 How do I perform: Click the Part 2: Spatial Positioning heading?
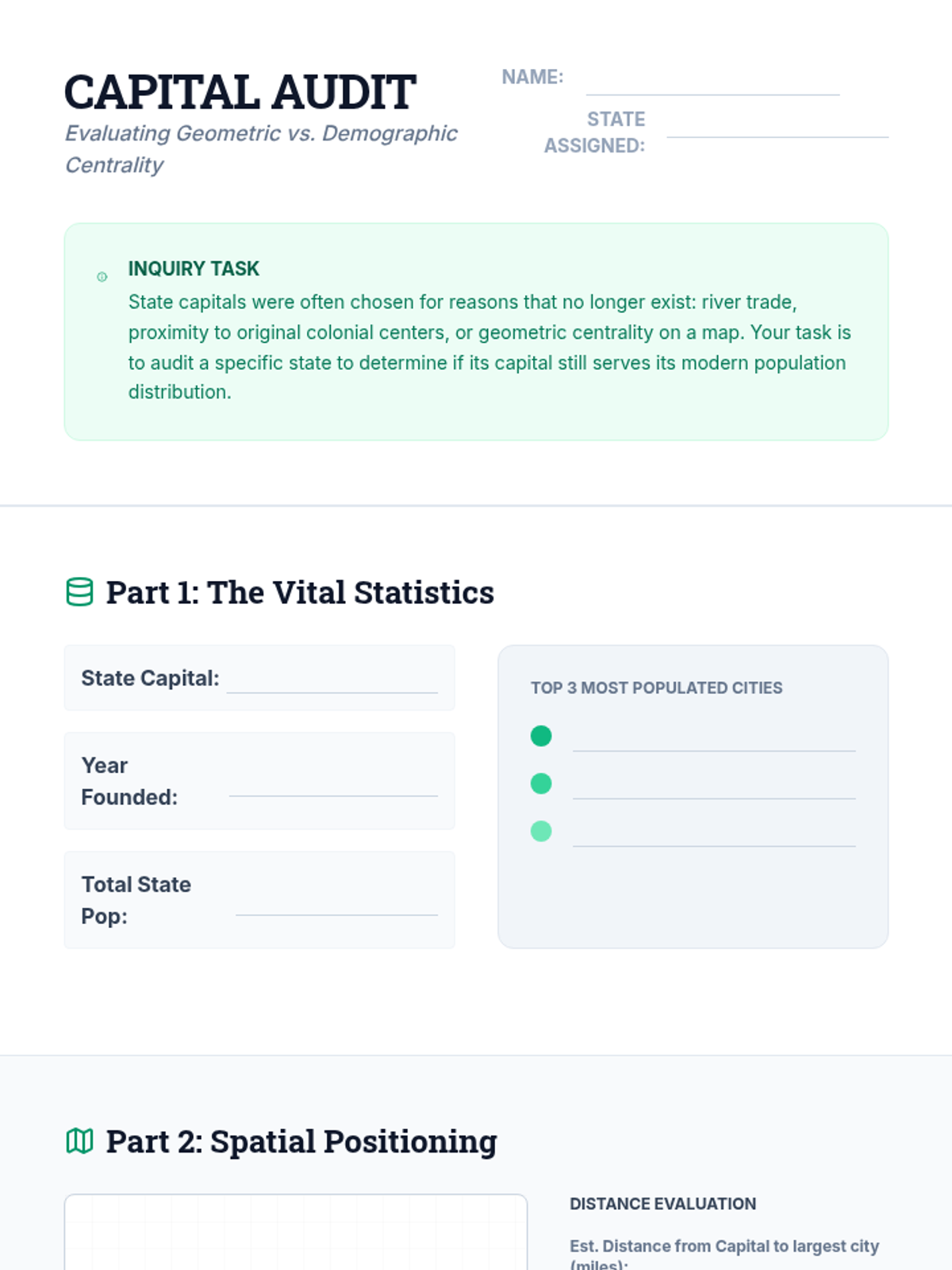coord(301,1142)
